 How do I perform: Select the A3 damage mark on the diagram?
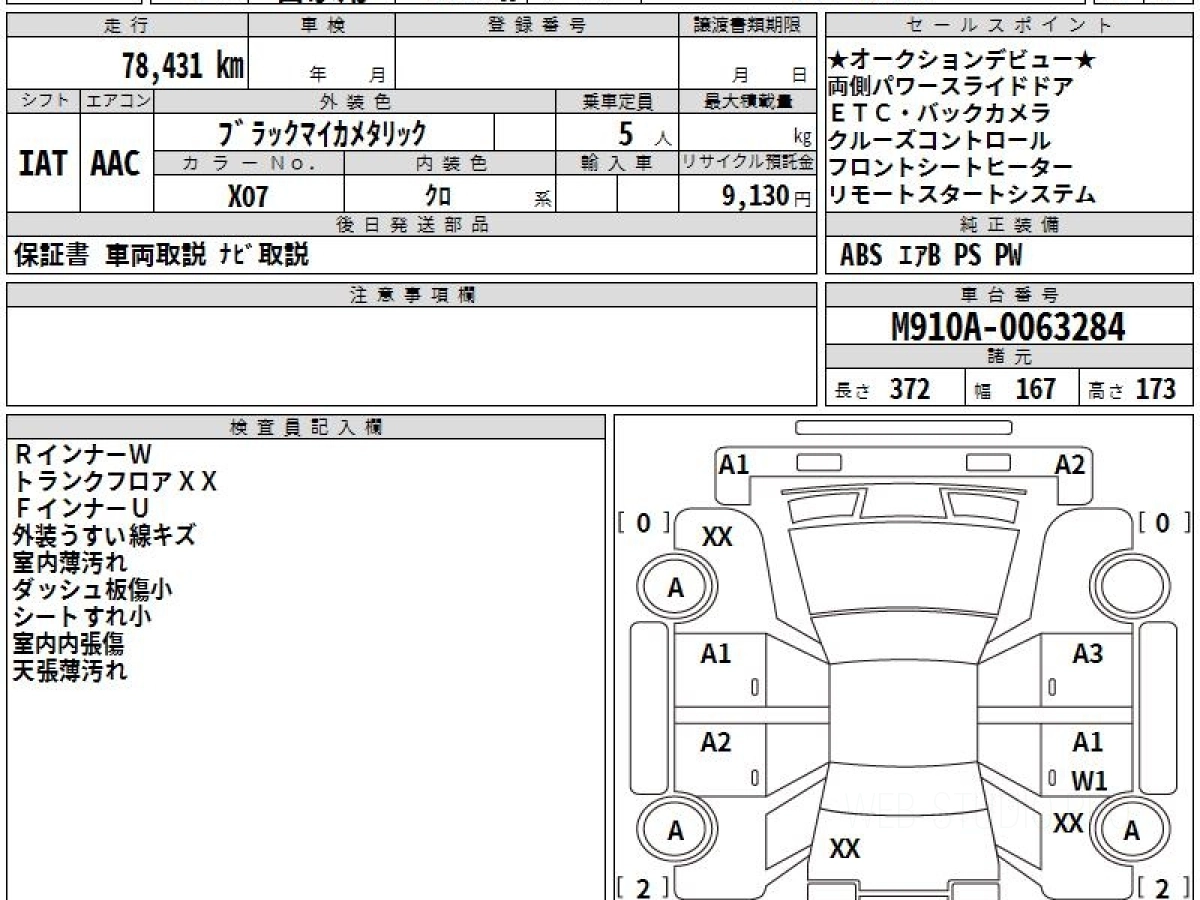[1087, 654]
